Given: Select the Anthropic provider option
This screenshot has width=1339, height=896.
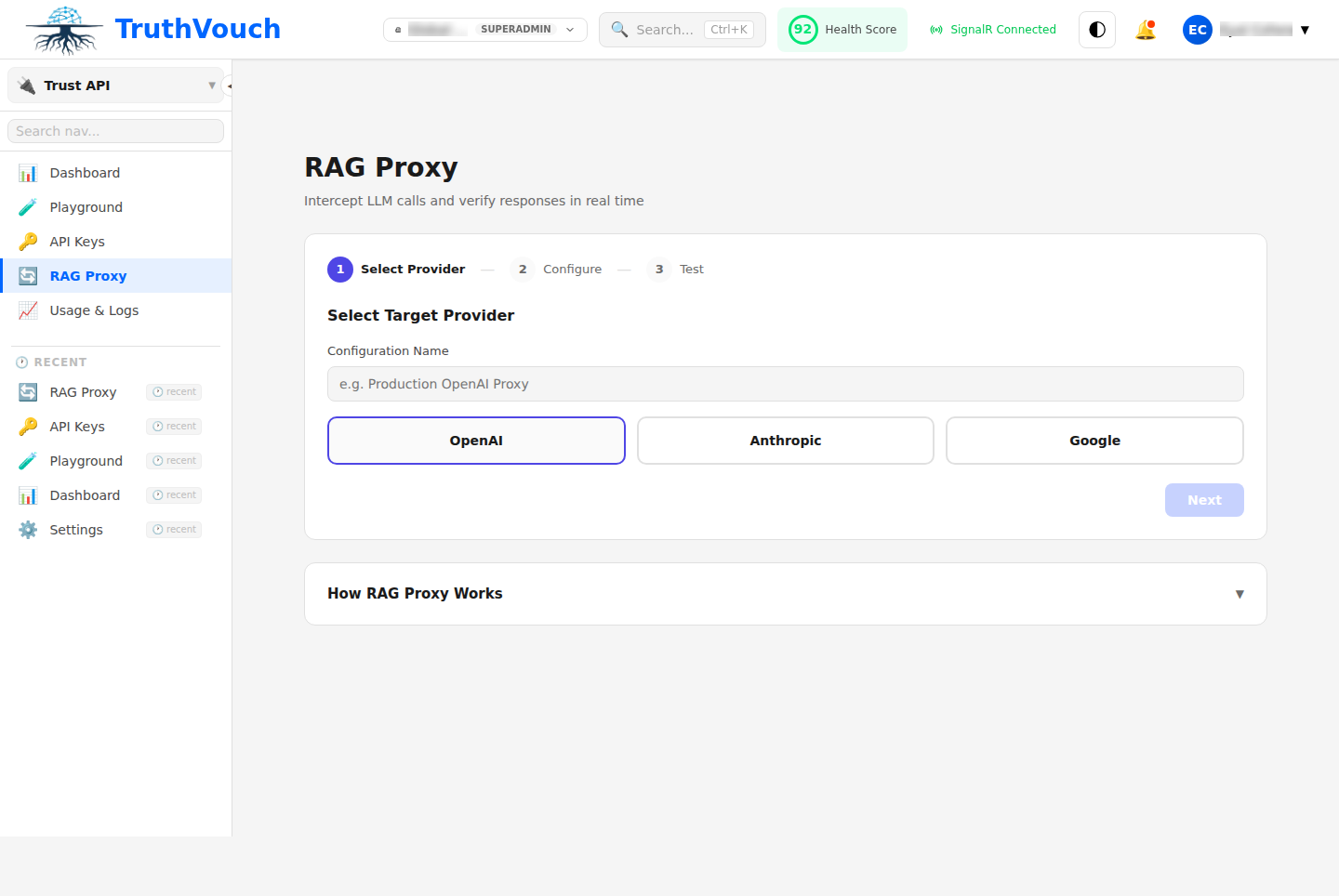Looking at the screenshot, I should 785,440.
